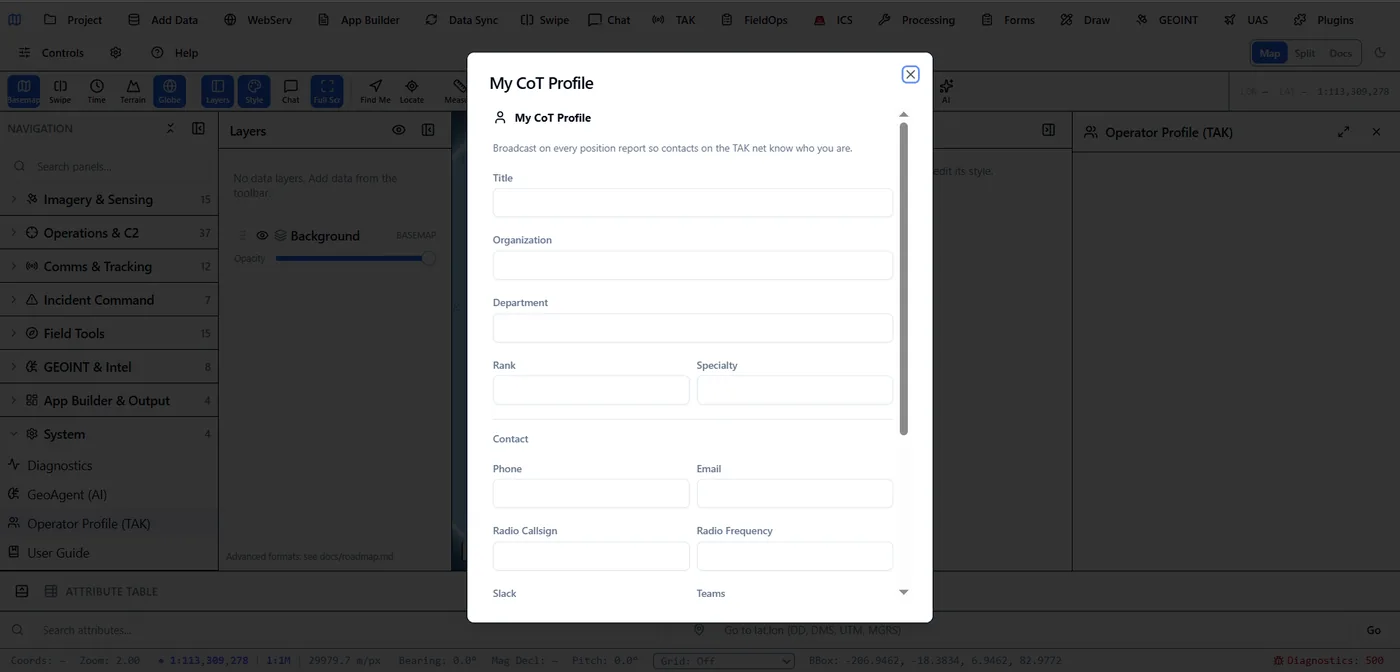Viewport: 1400px width, 672px height.
Task: Open the Project menu
Action: pos(73,20)
